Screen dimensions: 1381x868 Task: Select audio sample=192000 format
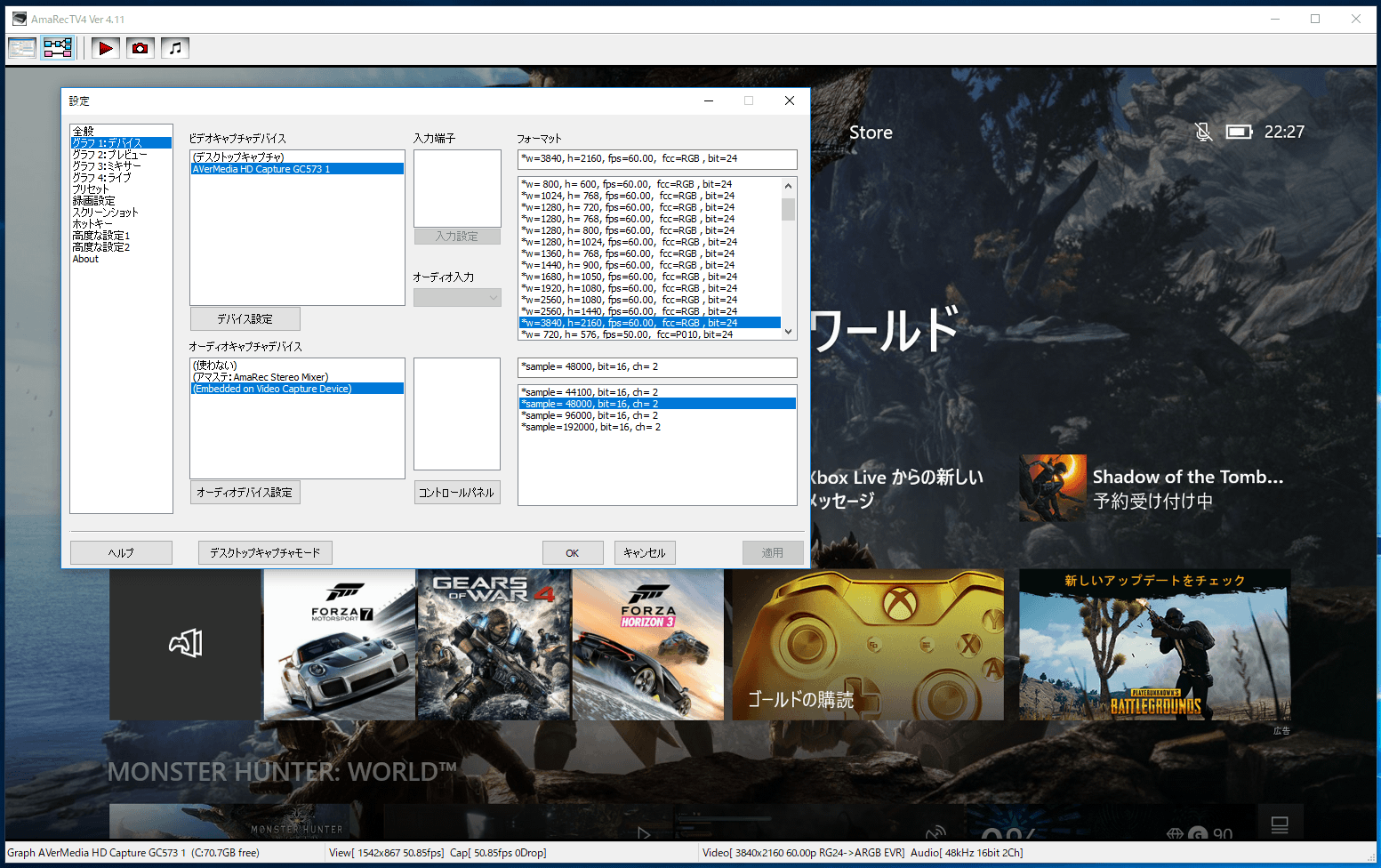tap(657, 427)
